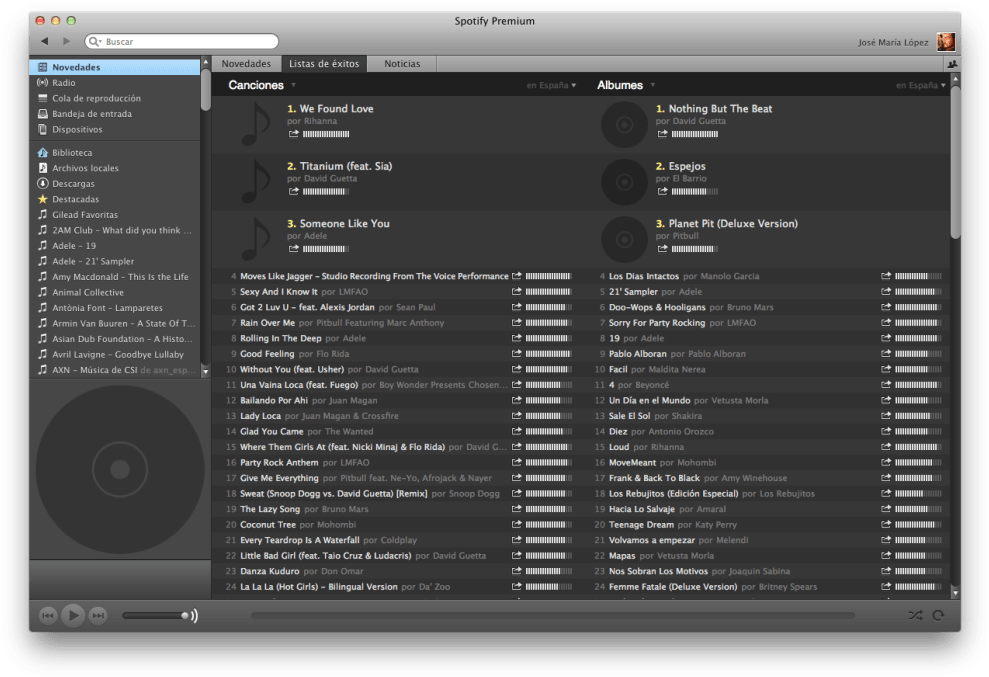Toggle shuffle playback
This screenshot has height=677, width=989.
coord(915,615)
